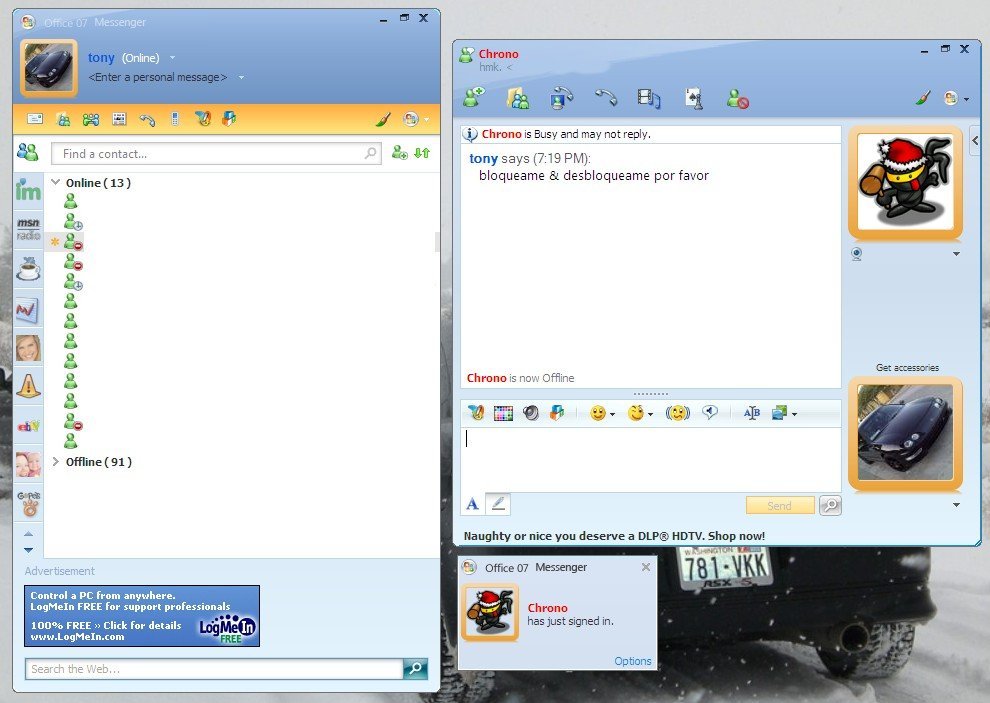
Task: Expand the Offline (91) contact group
Action: pos(56,462)
